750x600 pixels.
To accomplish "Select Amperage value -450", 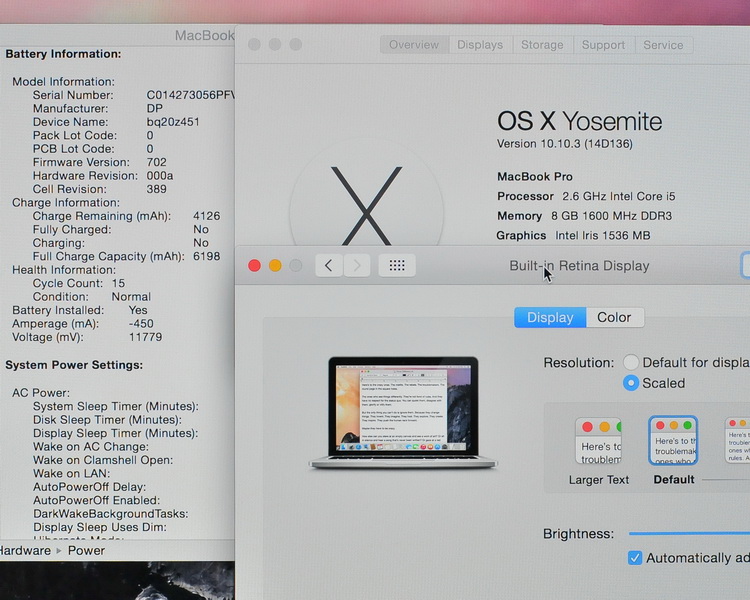I will click(x=141, y=323).
